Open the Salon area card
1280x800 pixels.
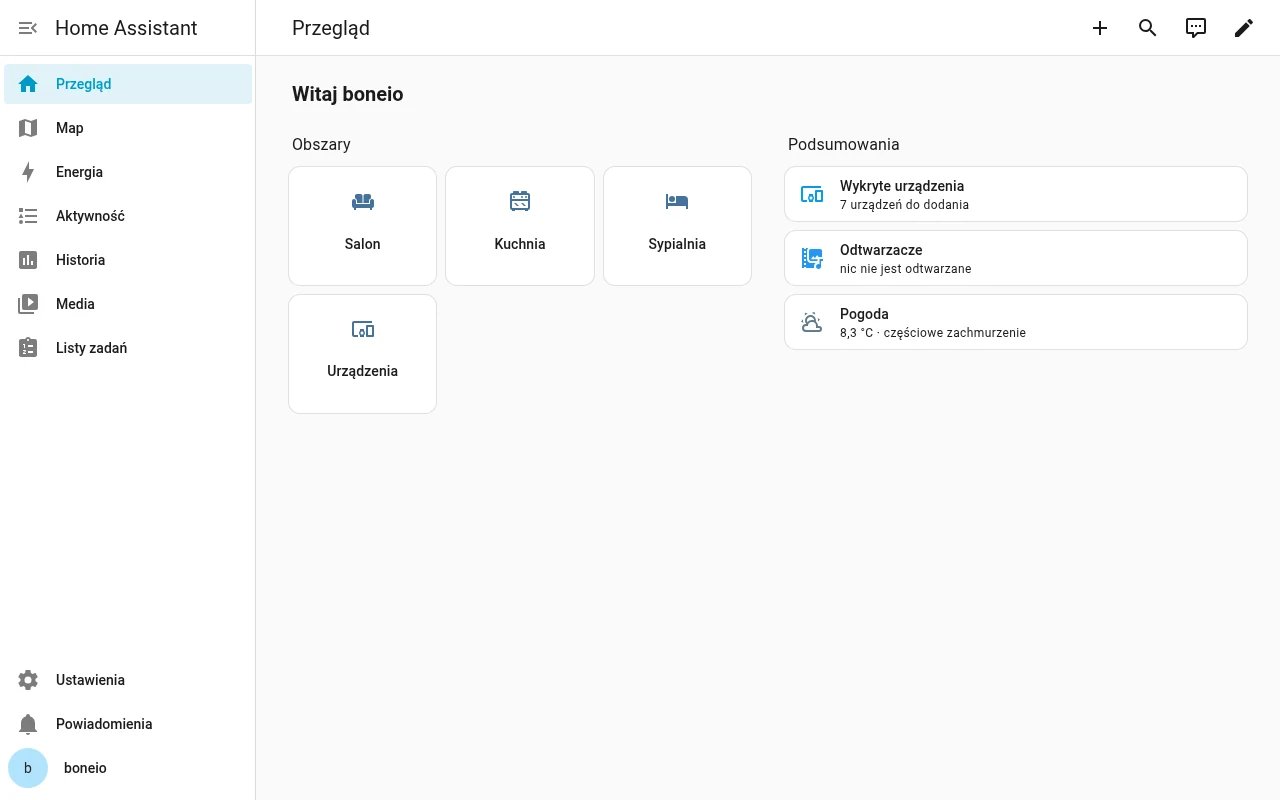point(363,226)
